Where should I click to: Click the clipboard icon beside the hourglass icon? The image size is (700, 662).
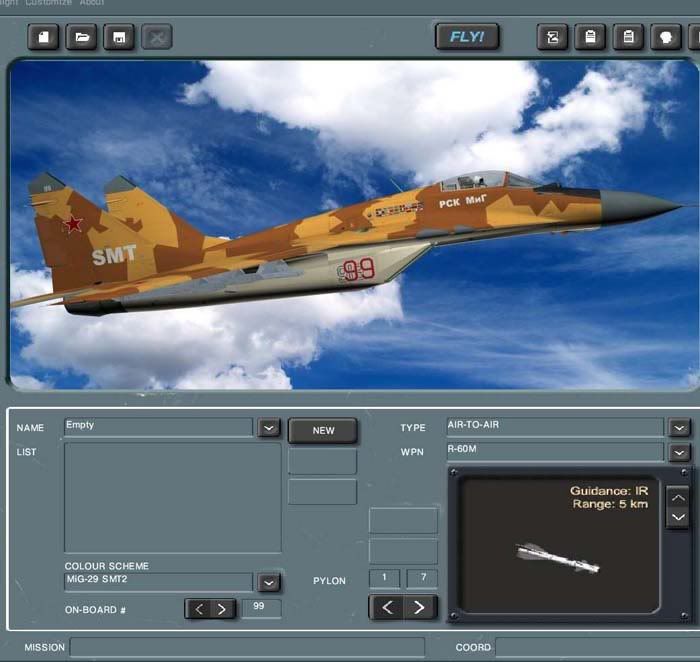(x=590, y=37)
